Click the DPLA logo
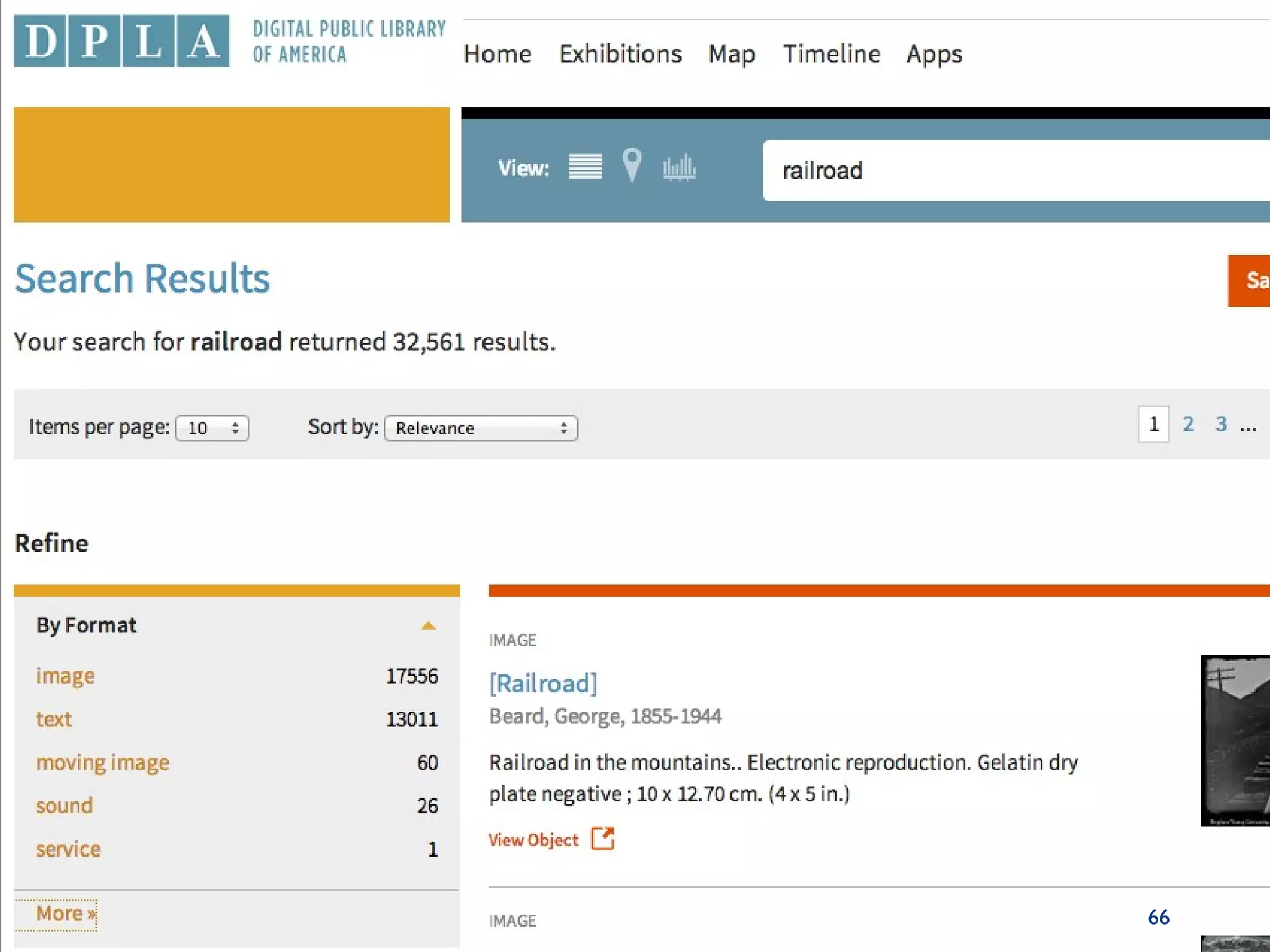This screenshot has width=1270, height=952. point(122,41)
